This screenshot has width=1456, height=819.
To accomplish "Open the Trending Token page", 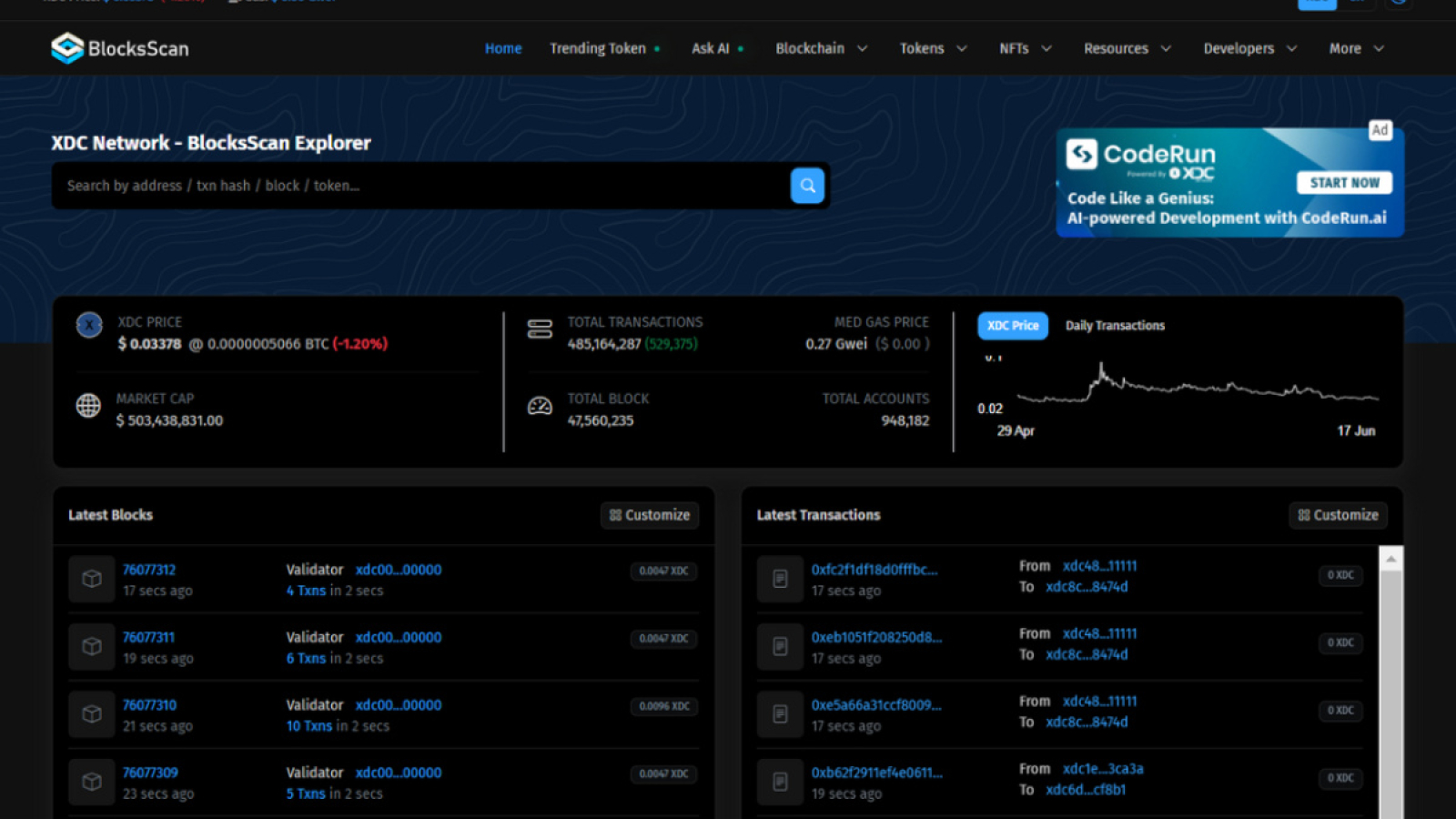I will pos(604,48).
